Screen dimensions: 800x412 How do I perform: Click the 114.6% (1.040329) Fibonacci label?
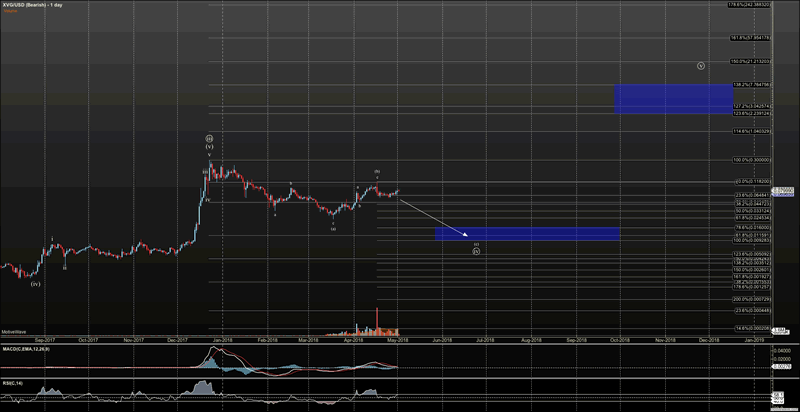click(751, 132)
